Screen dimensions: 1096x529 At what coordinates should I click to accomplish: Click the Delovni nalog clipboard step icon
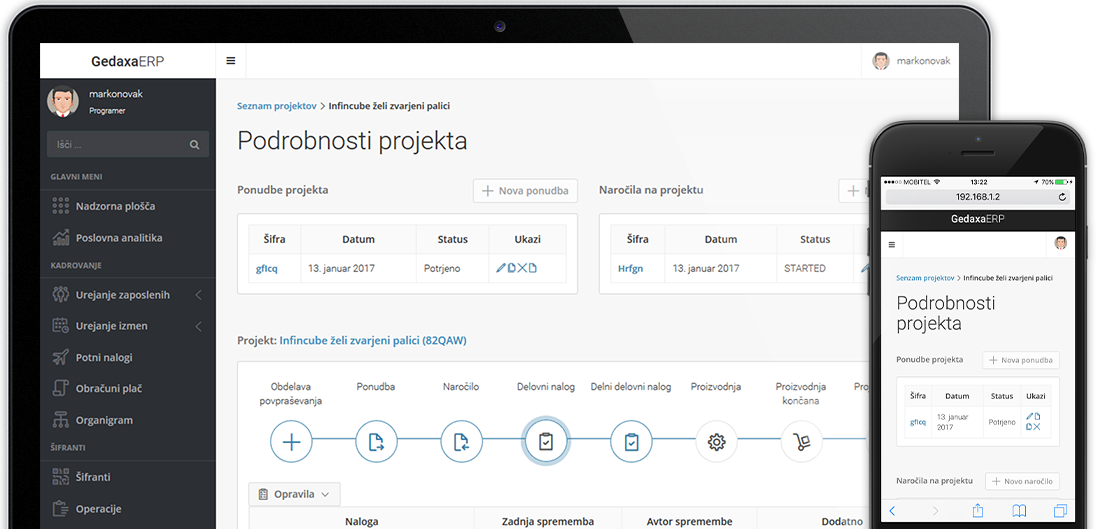tap(546, 441)
